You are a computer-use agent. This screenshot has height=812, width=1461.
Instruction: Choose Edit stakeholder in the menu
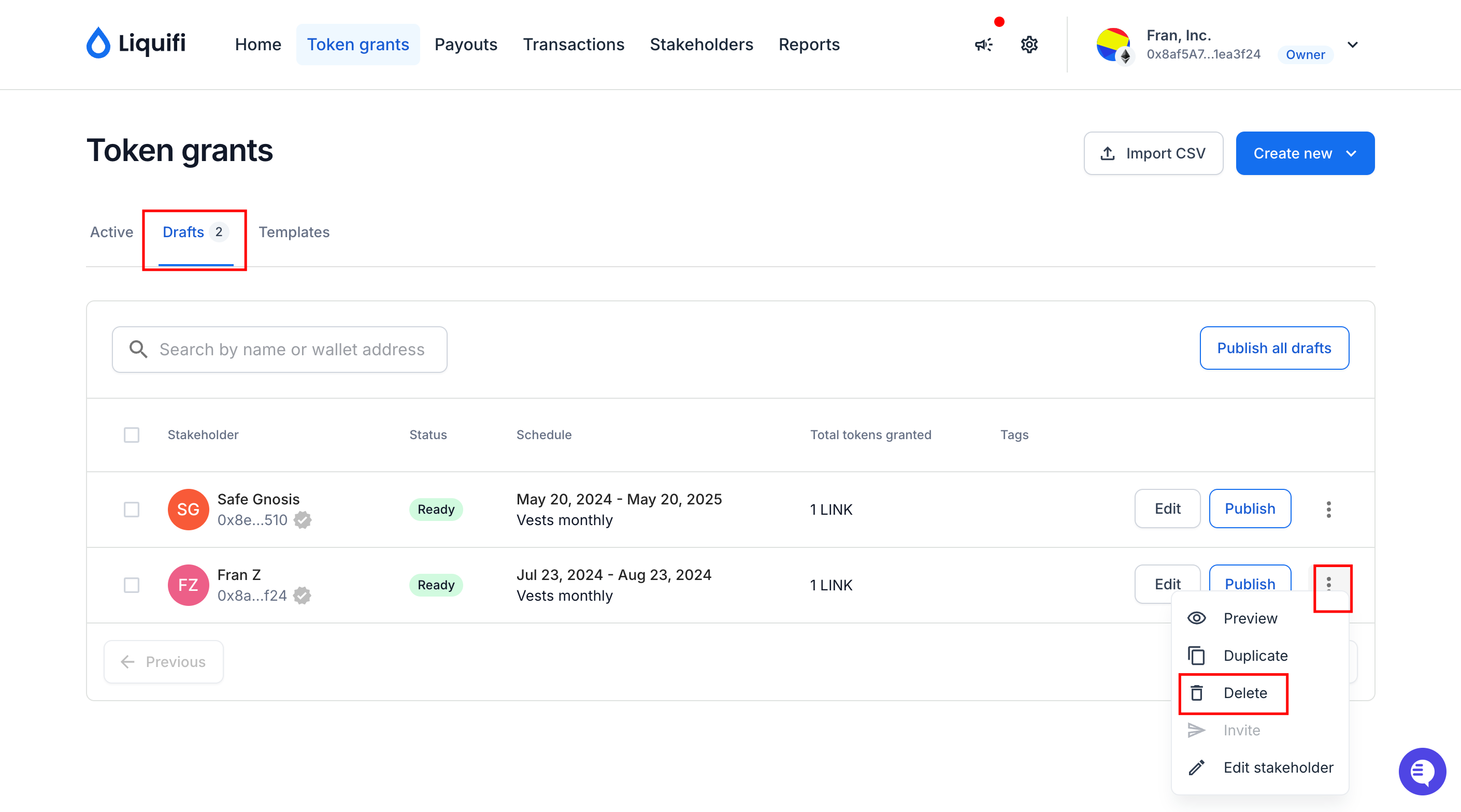[x=1259, y=767]
